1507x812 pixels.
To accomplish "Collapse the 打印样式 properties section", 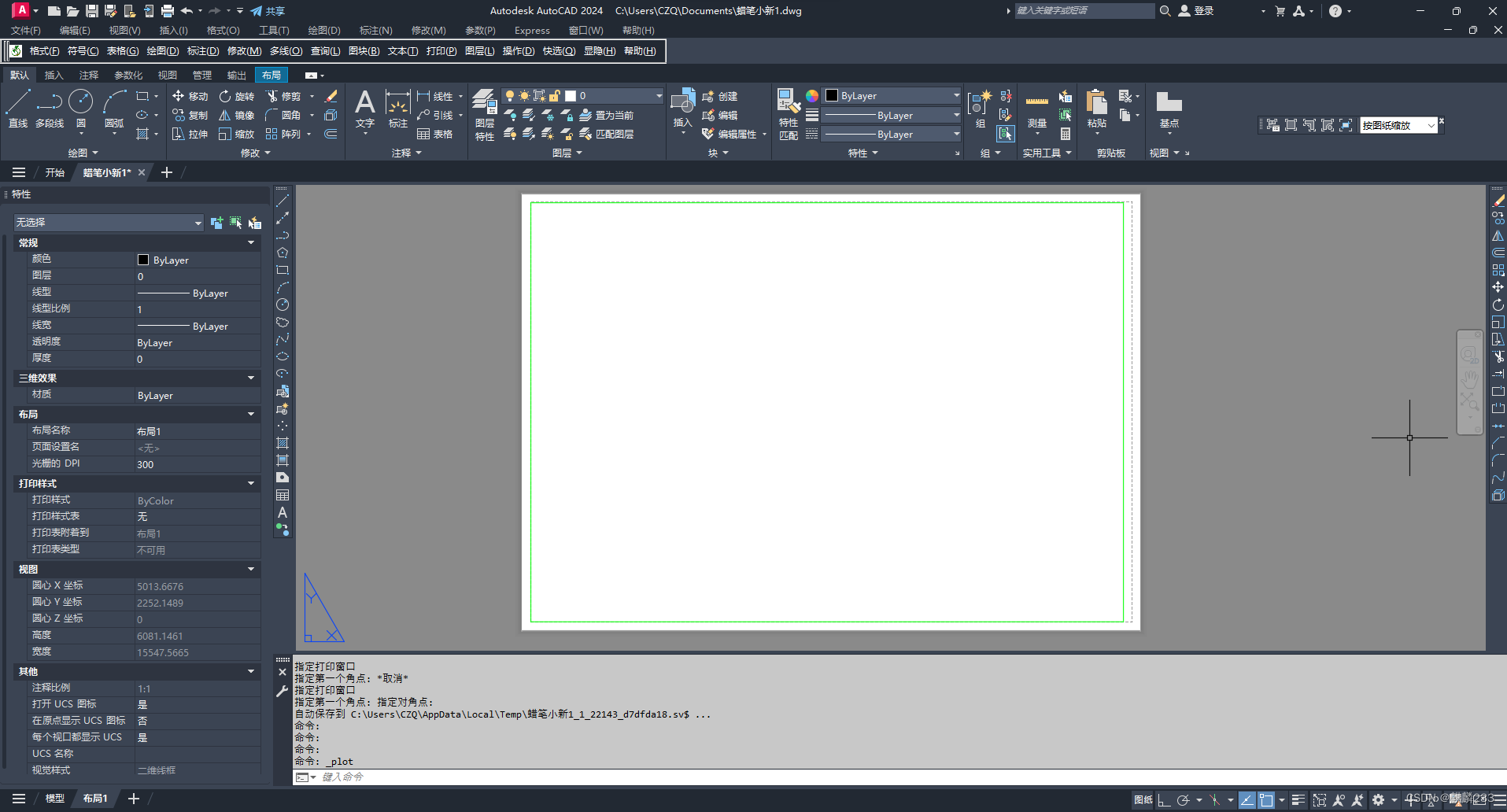I will pos(251,483).
